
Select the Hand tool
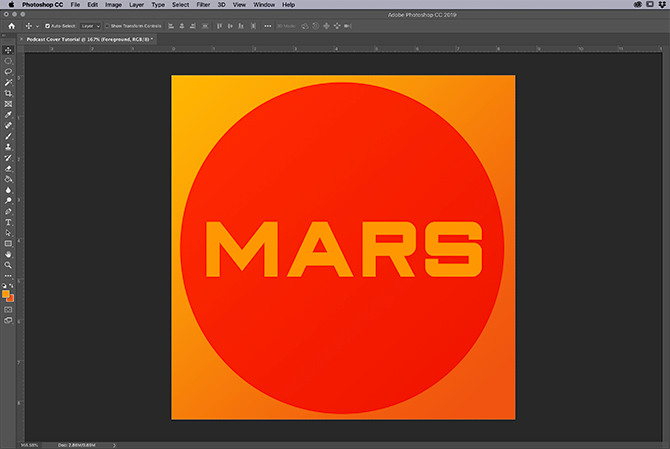pos(8,254)
